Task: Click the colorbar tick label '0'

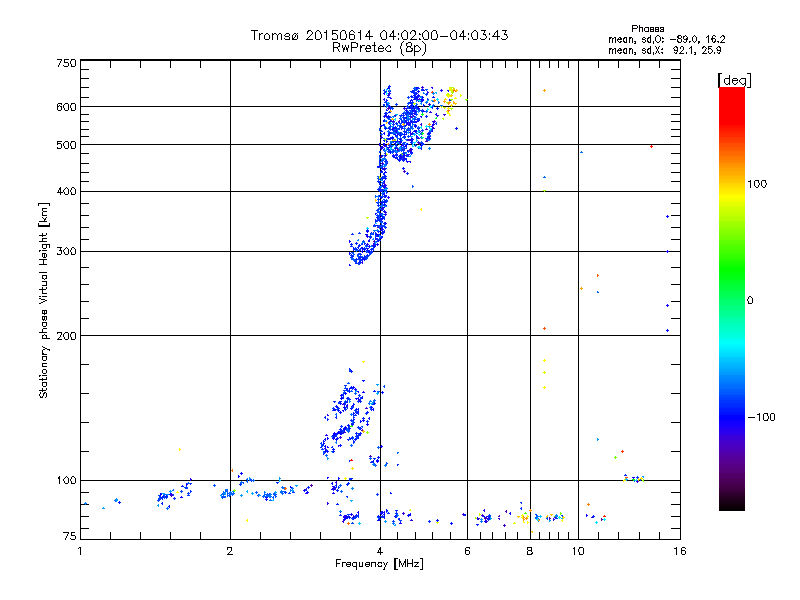Action: click(x=750, y=300)
